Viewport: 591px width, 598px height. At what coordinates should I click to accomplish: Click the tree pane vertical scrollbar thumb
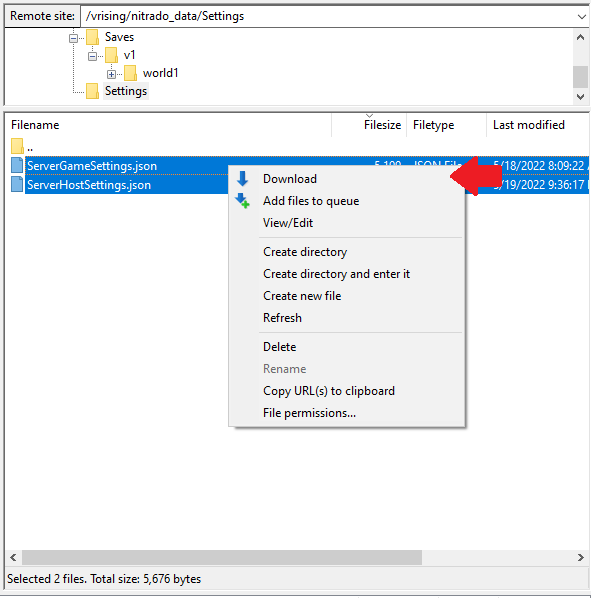click(580, 77)
